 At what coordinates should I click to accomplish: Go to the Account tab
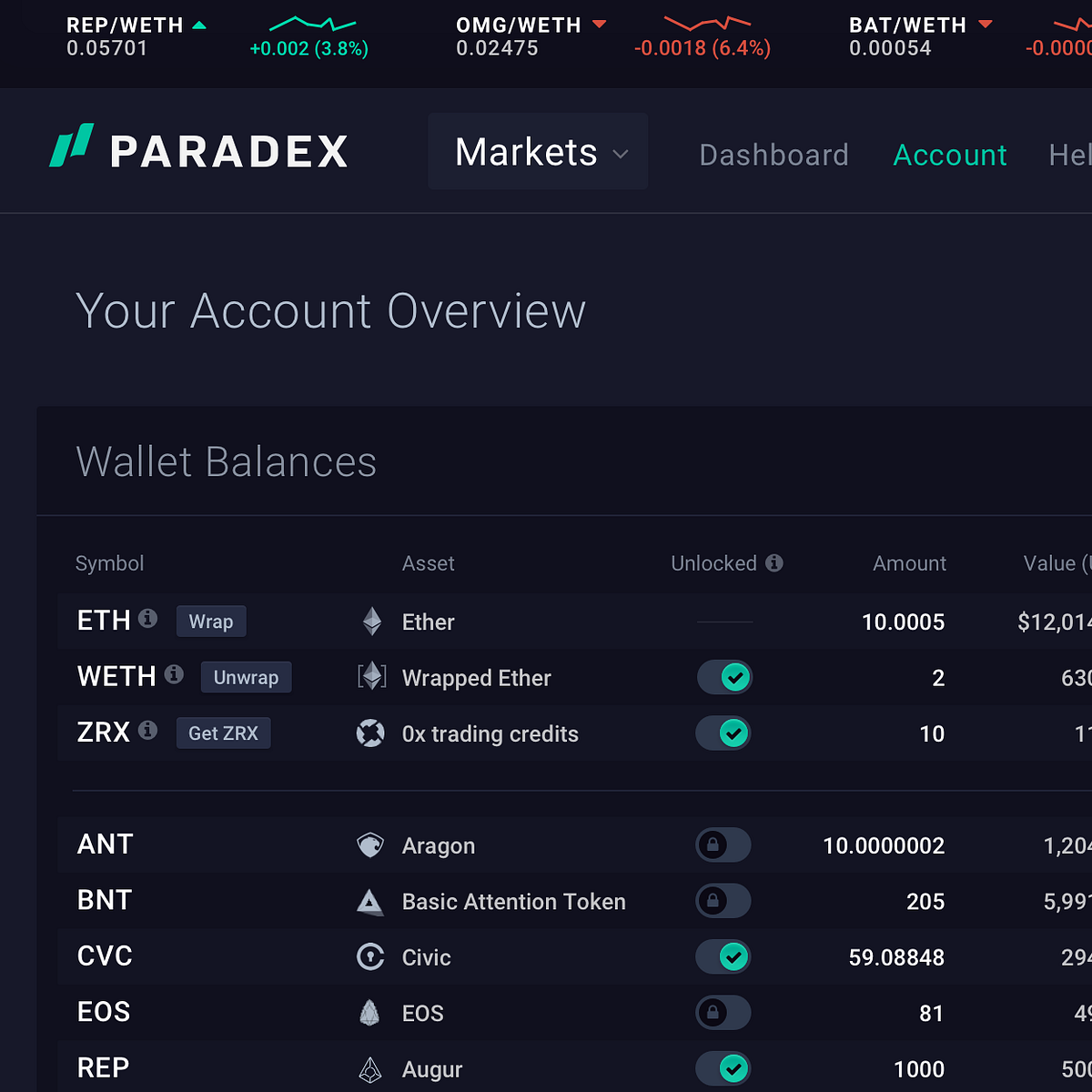pyautogui.click(x=950, y=155)
